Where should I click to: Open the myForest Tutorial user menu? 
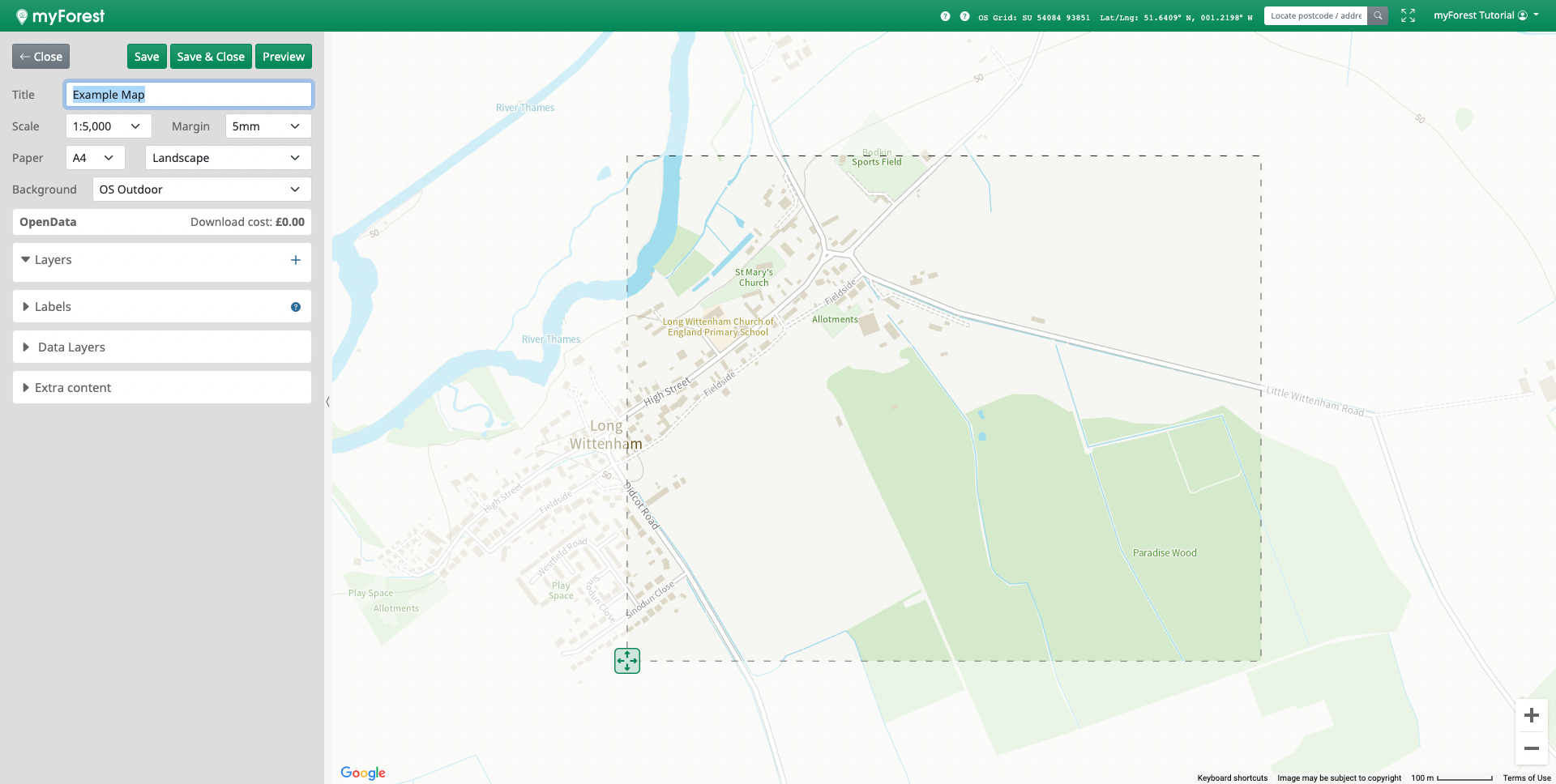[1485, 15]
